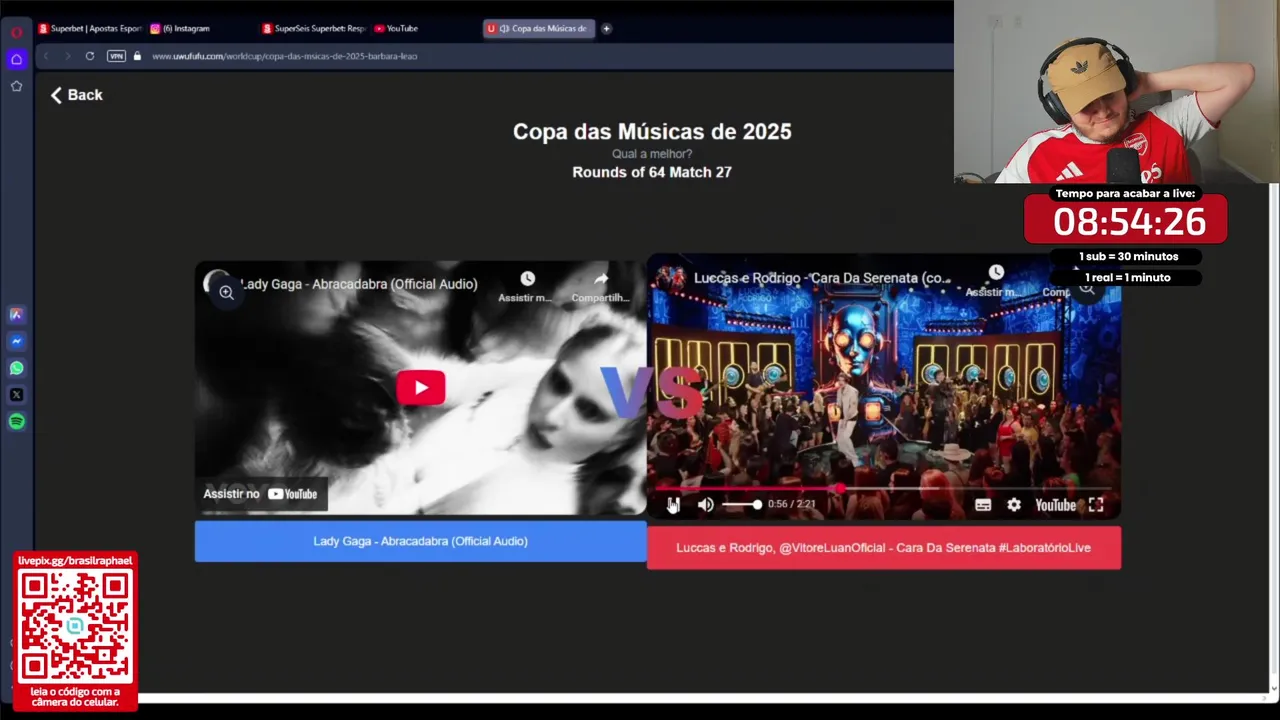Open the Opera menu logo
The width and height of the screenshot is (1280, 720).
(16, 32)
